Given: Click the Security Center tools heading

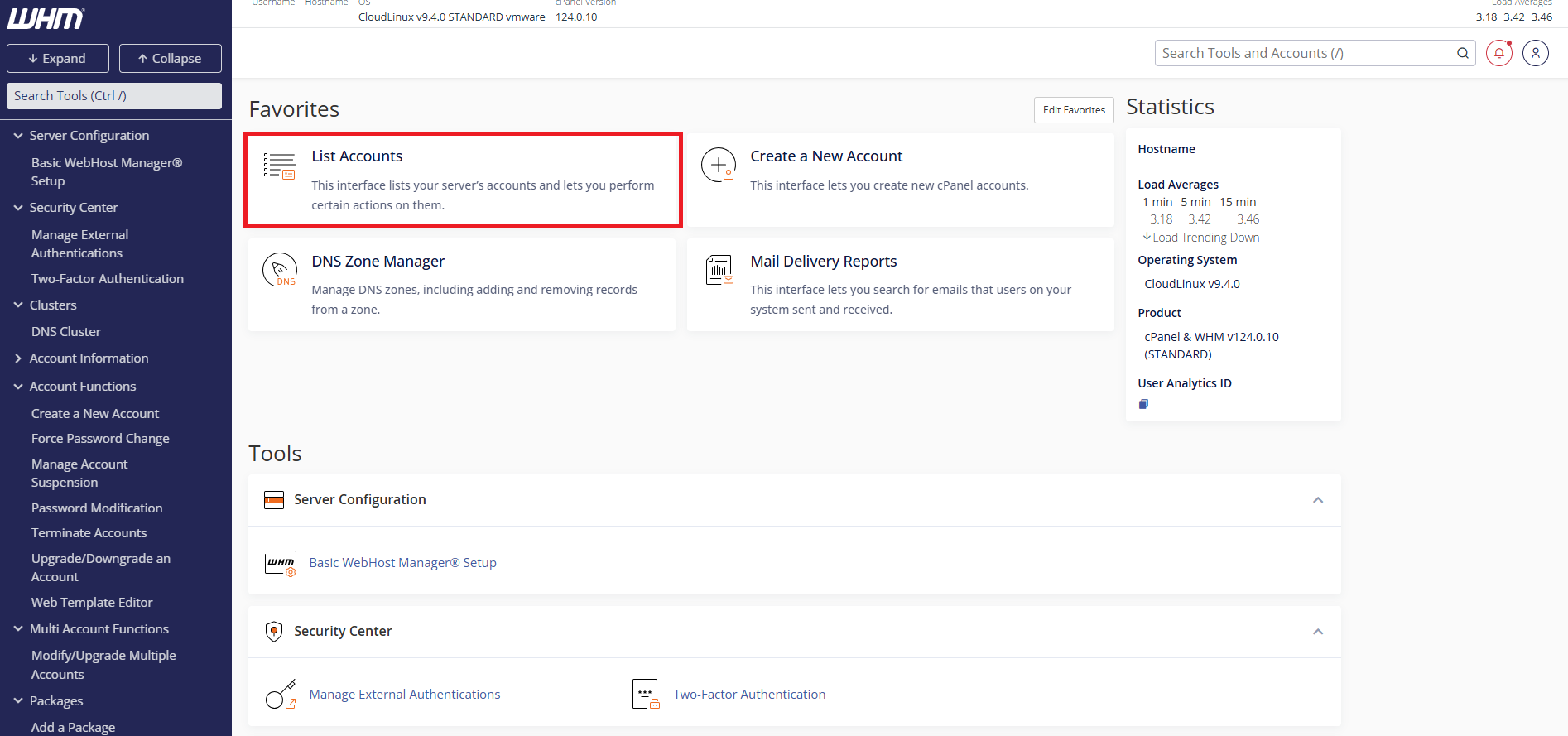Looking at the screenshot, I should pyautogui.click(x=343, y=632).
